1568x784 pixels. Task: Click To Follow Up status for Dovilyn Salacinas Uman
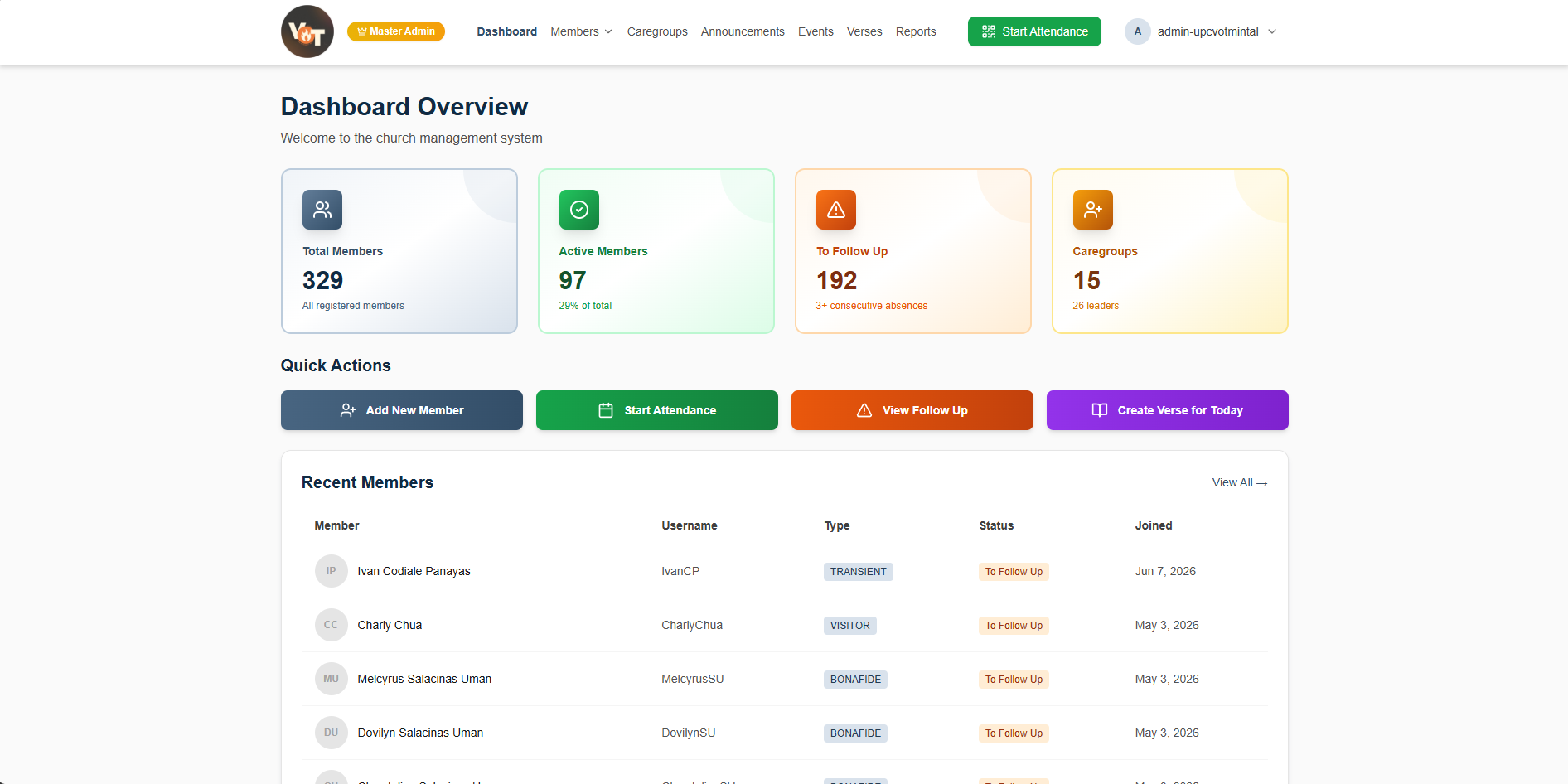pos(1014,733)
